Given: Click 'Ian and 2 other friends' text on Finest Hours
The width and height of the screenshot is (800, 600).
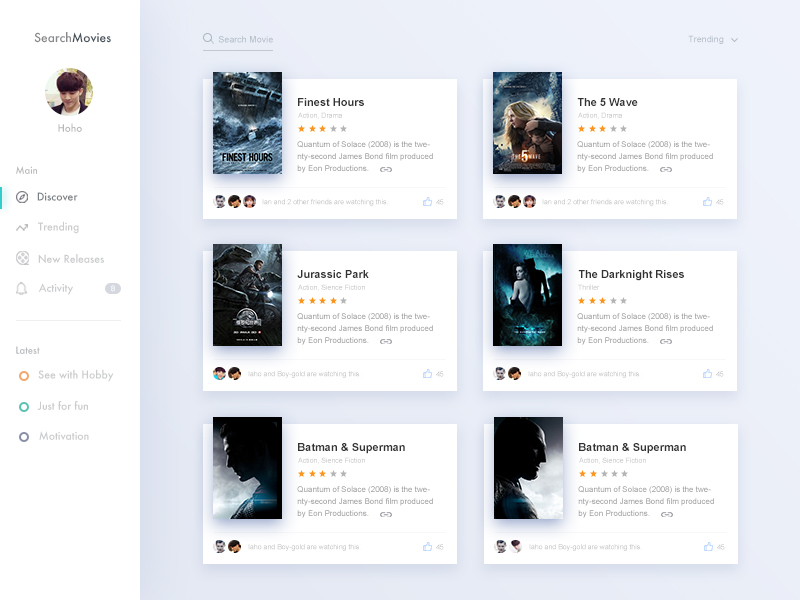Looking at the screenshot, I should (324, 202).
